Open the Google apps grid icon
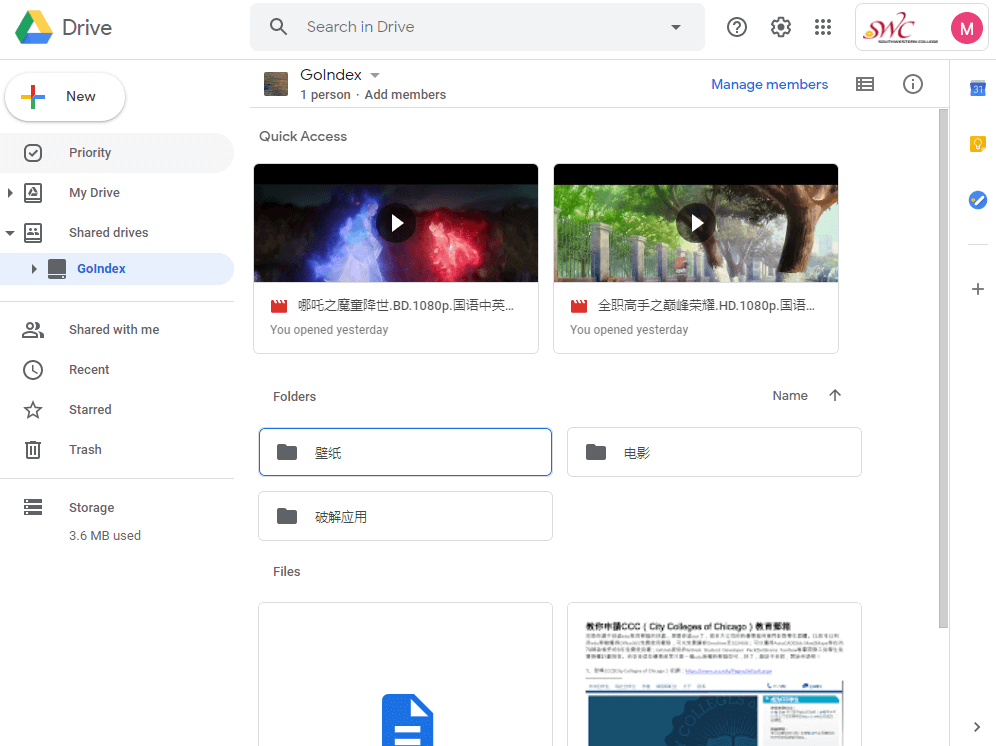 click(x=823, y=27)
